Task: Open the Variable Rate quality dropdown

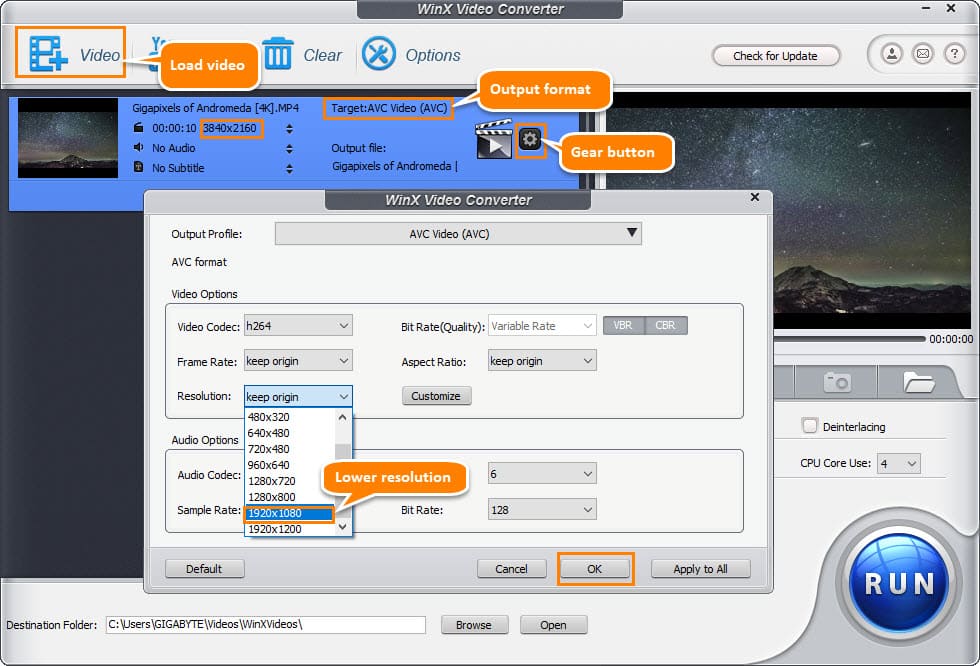Action: click(542, 326)
